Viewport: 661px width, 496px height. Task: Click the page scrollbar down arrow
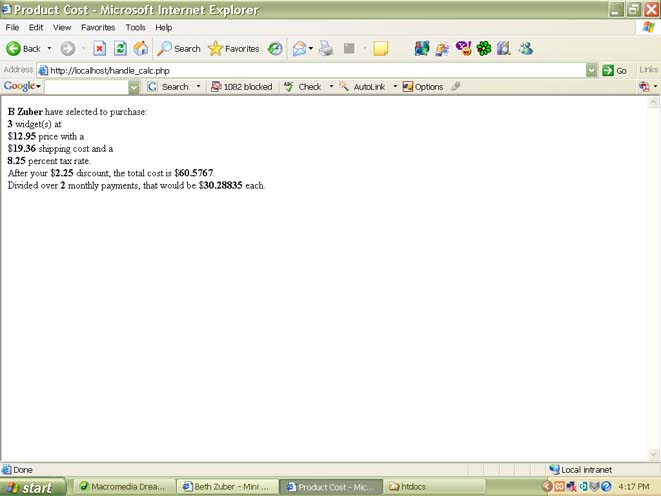coord(653,454)
